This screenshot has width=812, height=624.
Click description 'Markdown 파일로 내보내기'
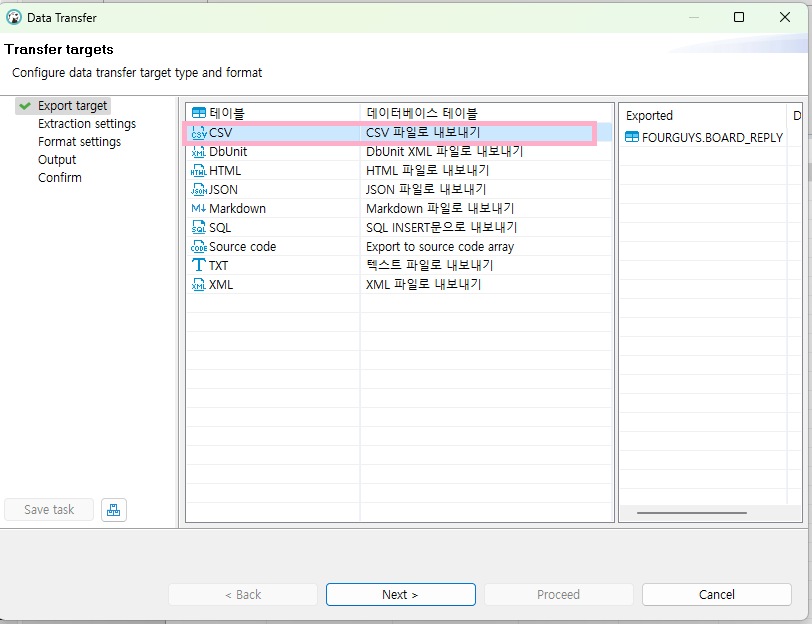(x=440, y=209)
